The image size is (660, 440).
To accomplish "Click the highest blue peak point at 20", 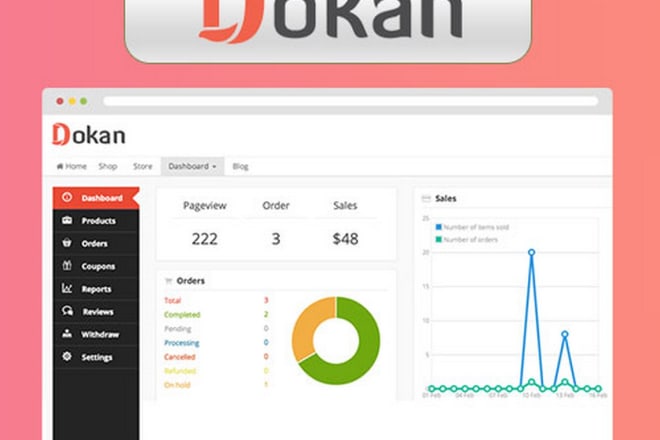I will (x=532, y=252).
